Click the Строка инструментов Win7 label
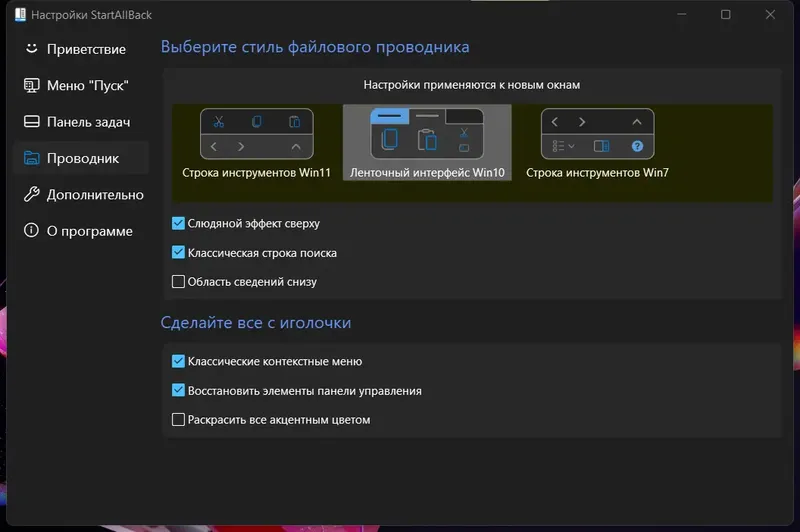The height and width of the screenshot is (532, 800). pos(597,172)
